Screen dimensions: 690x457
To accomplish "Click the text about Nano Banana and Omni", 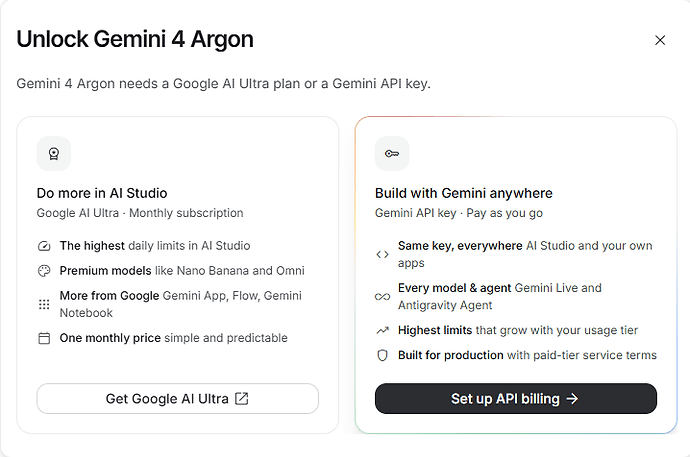I will (x=182, y=271).
